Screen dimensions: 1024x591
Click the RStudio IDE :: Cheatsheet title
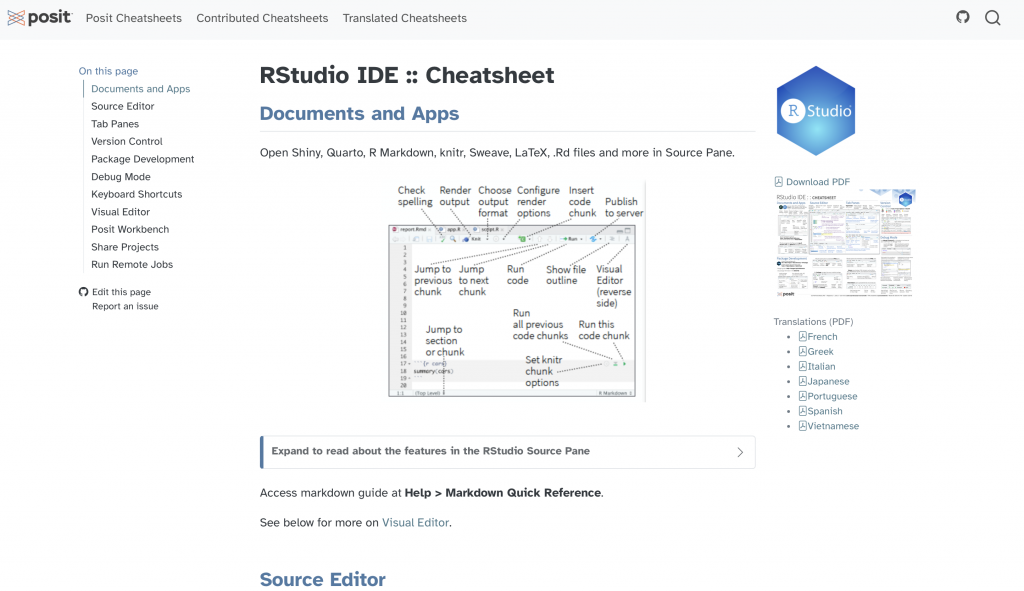click(407, 75)
